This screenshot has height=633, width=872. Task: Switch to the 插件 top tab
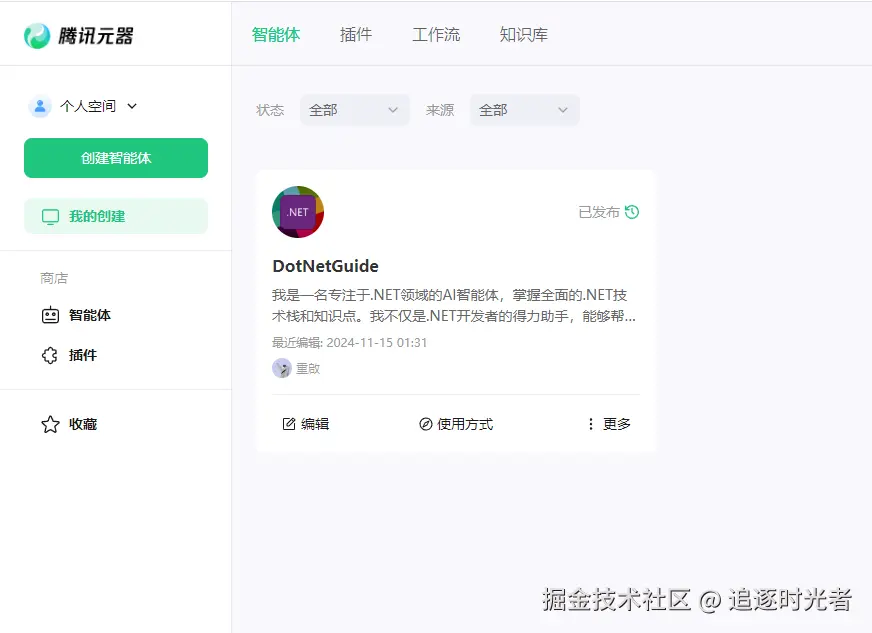pyautogui.click(x=355, y=34)
